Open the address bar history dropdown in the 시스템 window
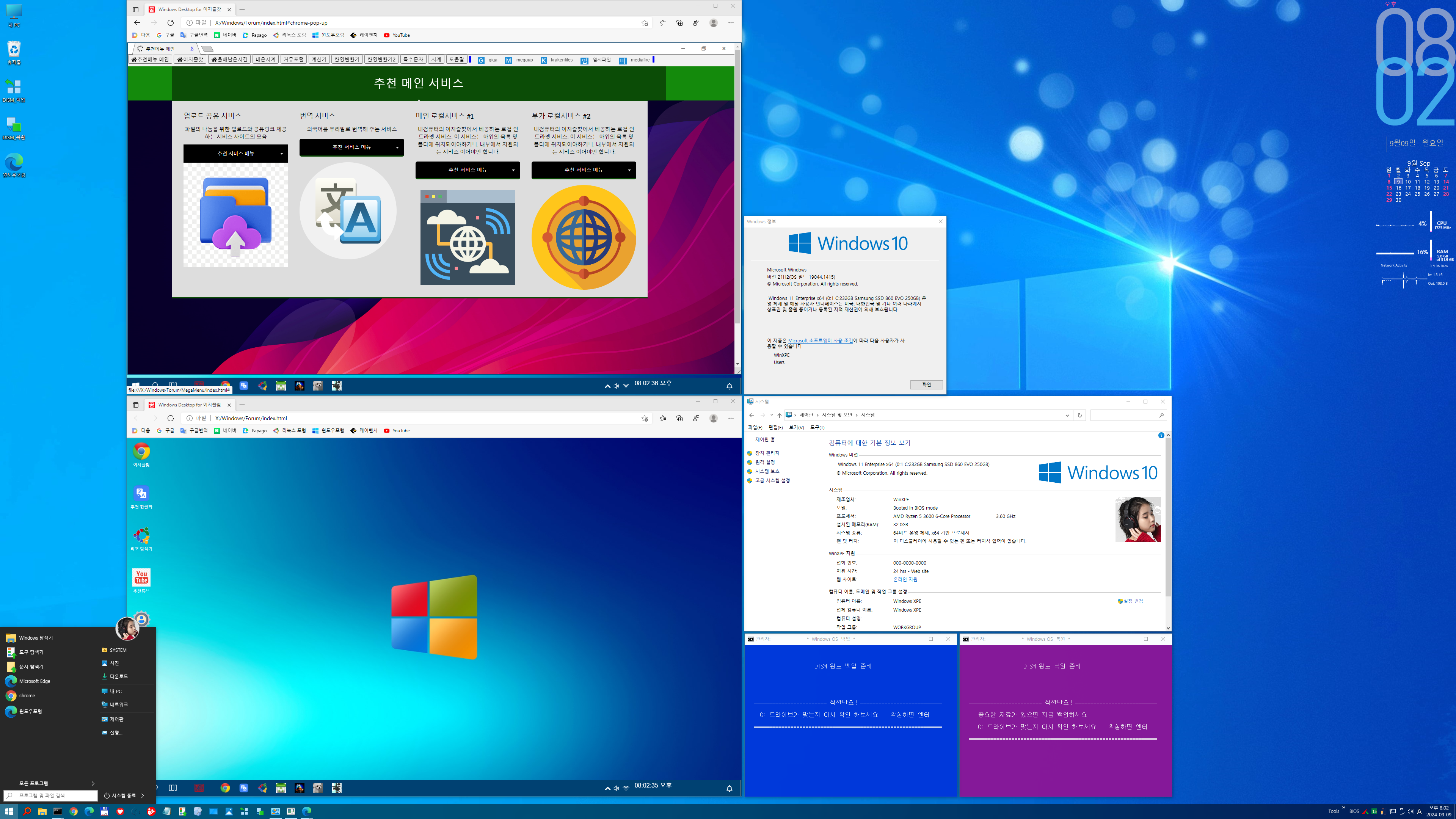 (x=1067, y=416)
